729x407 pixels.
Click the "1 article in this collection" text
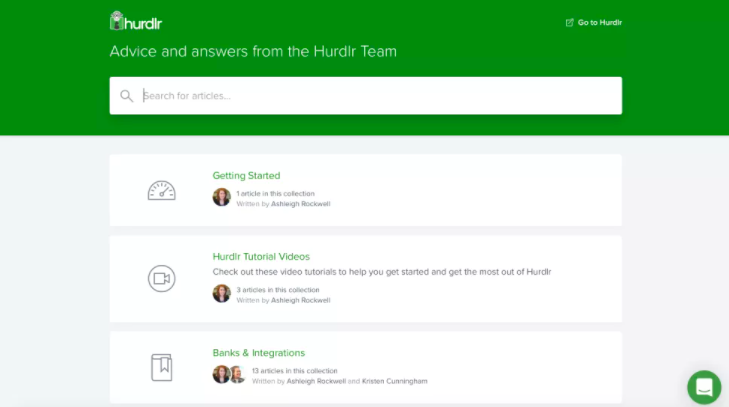275,193
